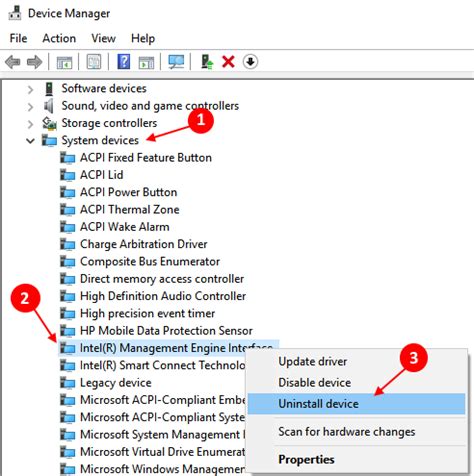Select Microsoft Windows Management entry

pos(162,469)
